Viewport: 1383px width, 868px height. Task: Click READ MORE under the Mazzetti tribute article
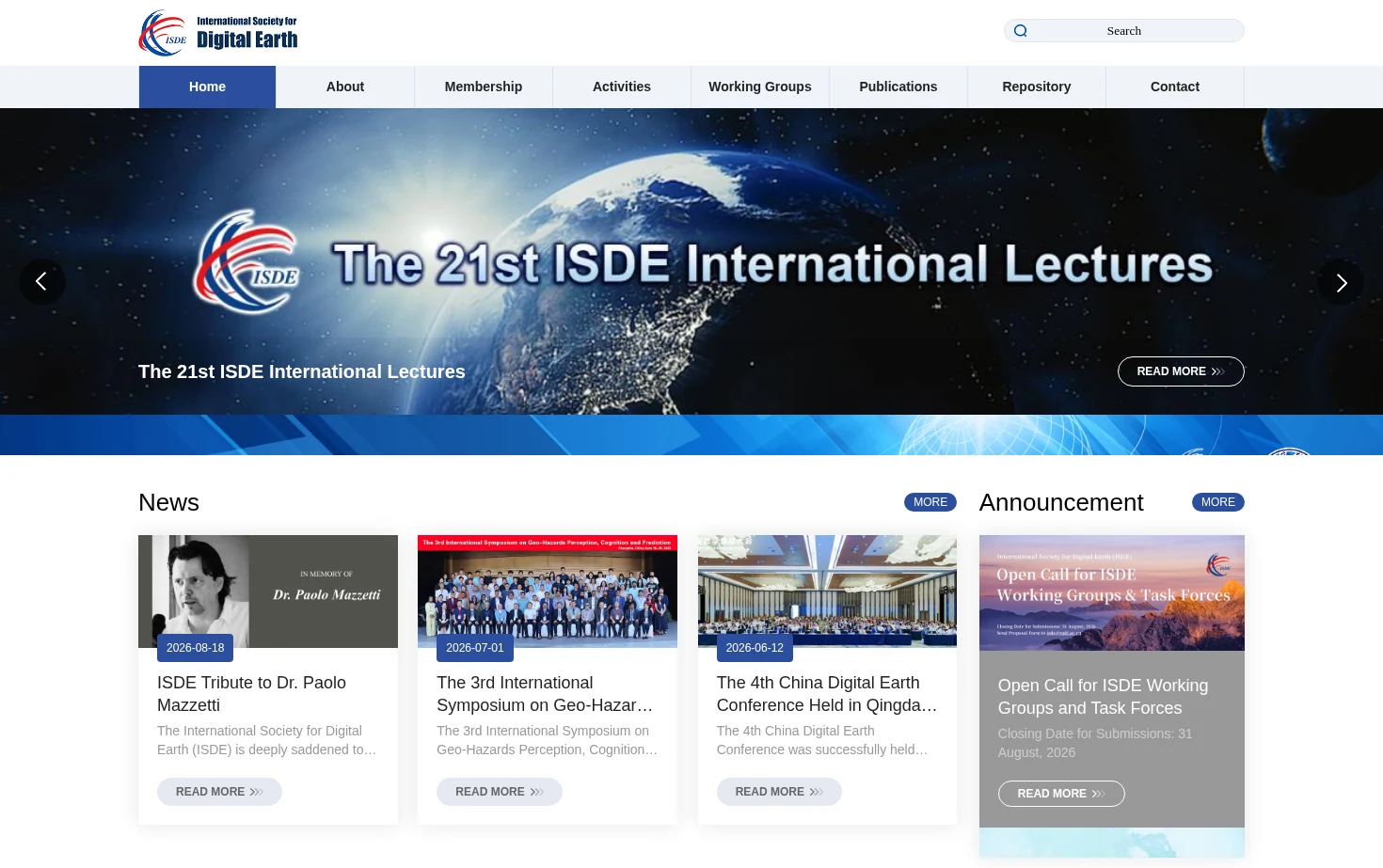(219, 792)
